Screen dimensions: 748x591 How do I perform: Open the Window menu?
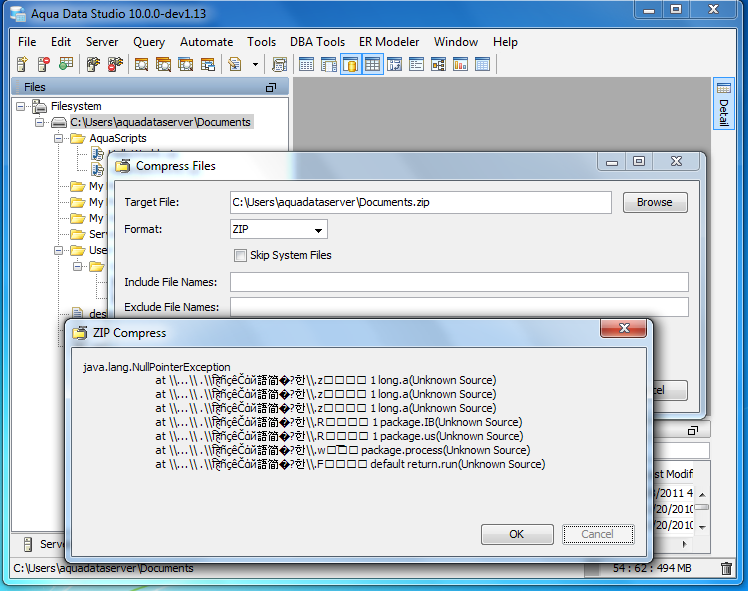tap(456, 42)
